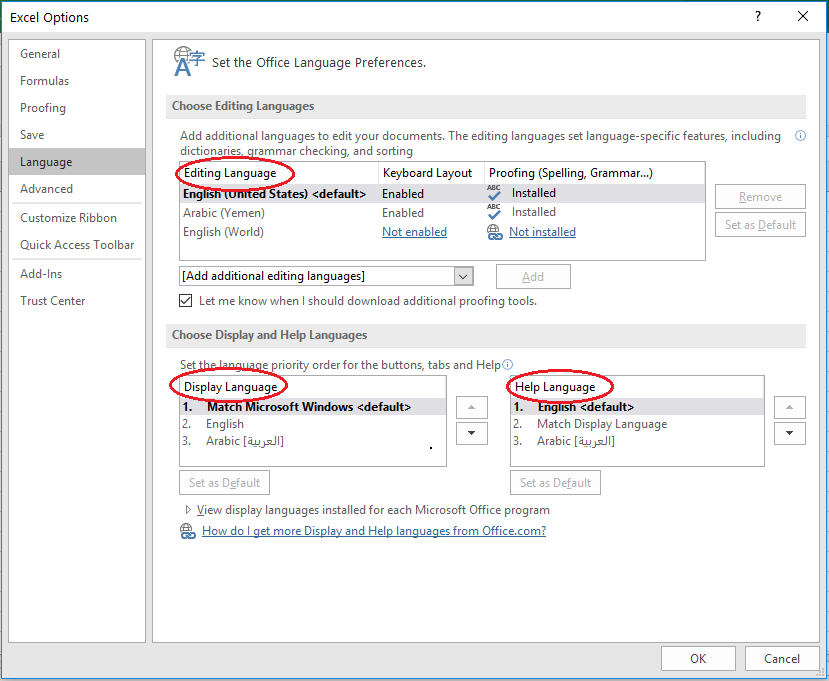Move help language up with arrow button
Screen dimensions: 829x681
tap(790, 408)
